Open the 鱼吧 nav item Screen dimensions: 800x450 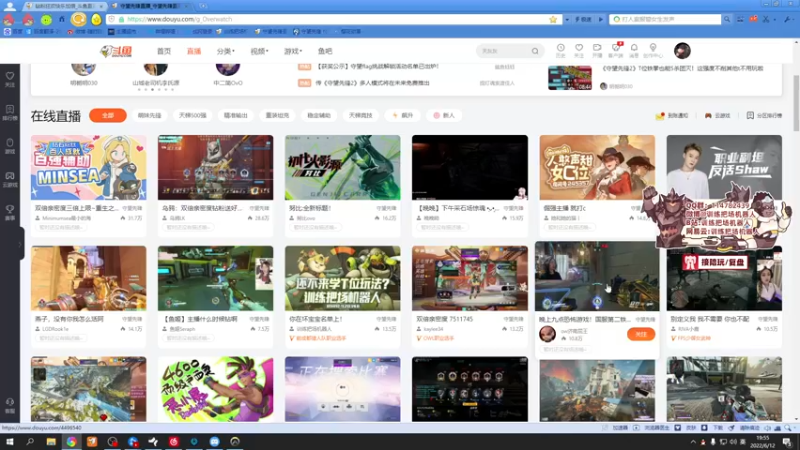tap(325, 51)
